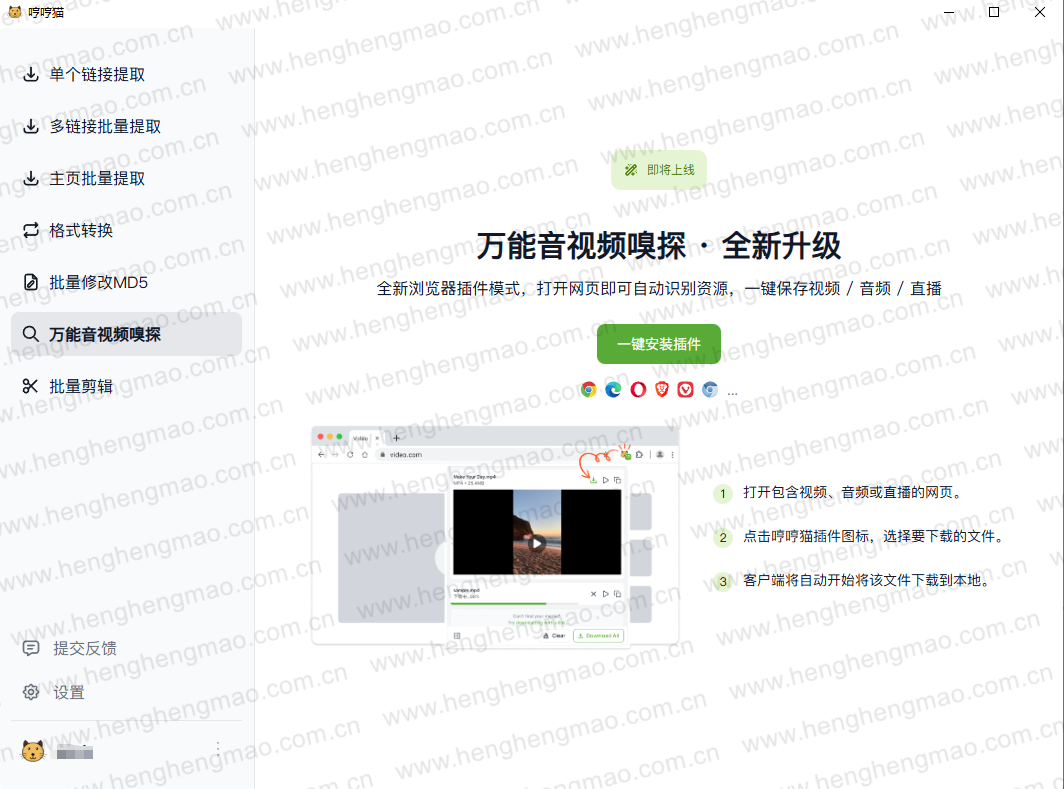
Task: Expand the three-dot menu beside the username
Action: pyautogui.click(x=218, y=748)
